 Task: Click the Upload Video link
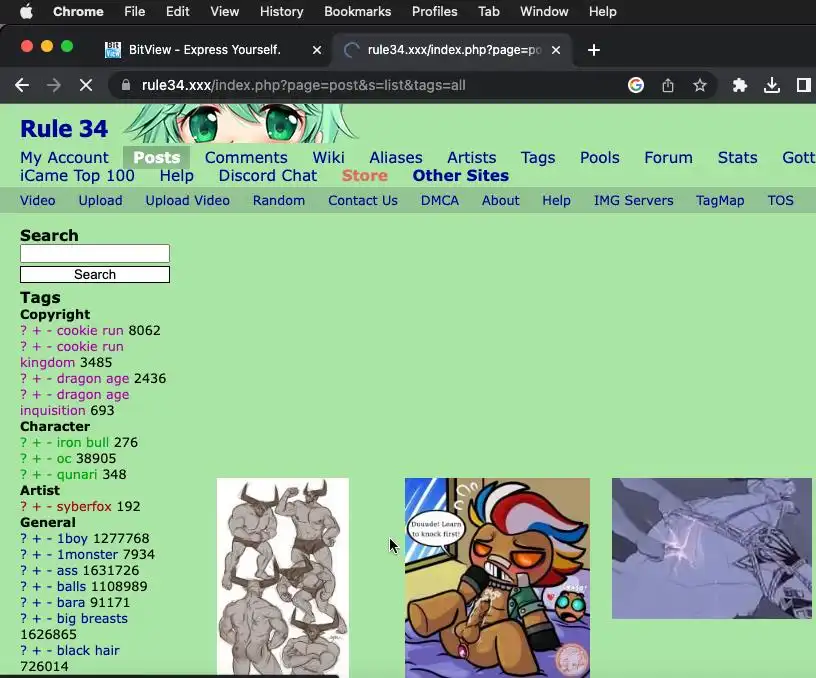[x=187, y=200]
